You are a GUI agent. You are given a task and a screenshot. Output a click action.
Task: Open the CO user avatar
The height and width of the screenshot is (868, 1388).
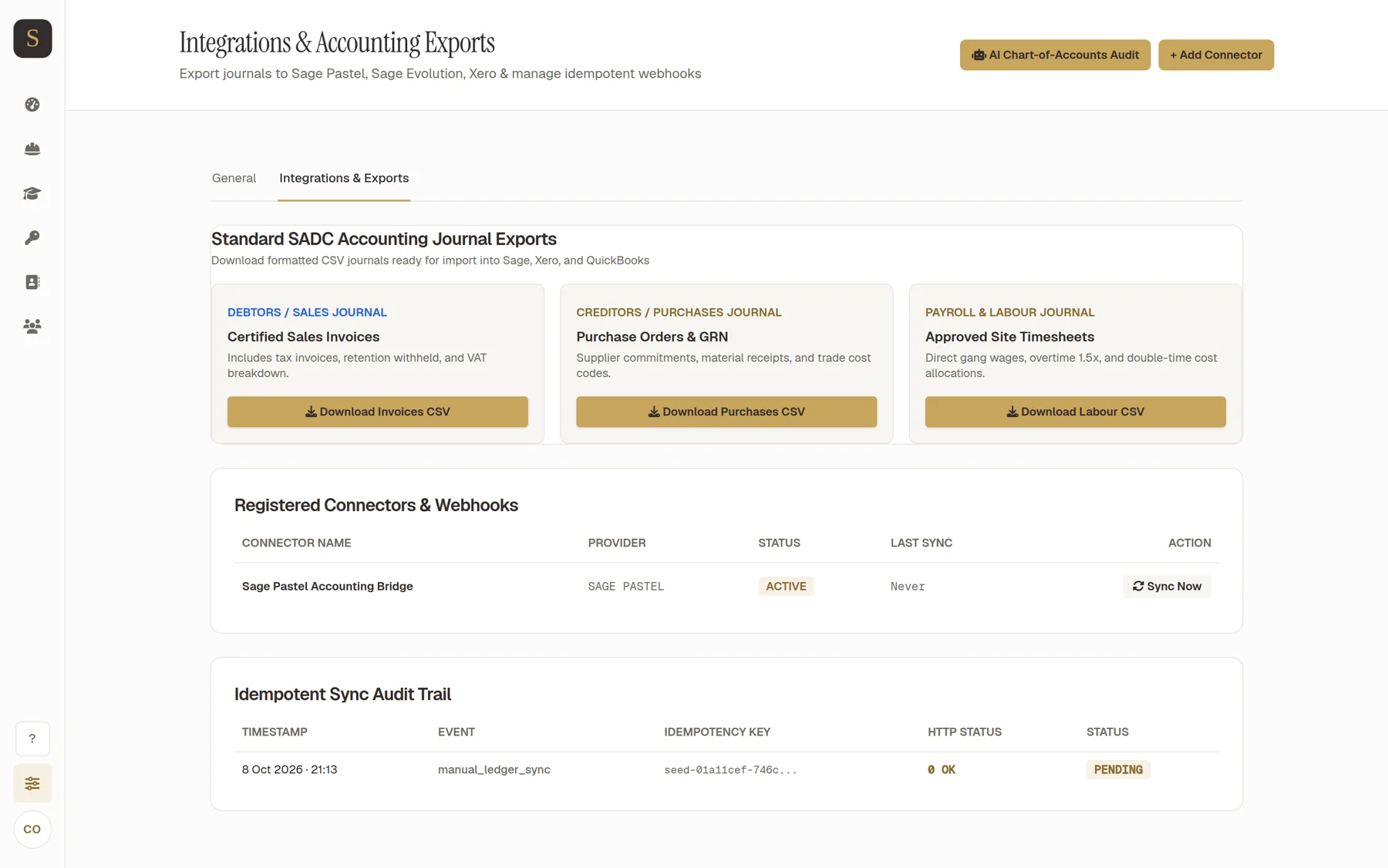pos(32,829)
